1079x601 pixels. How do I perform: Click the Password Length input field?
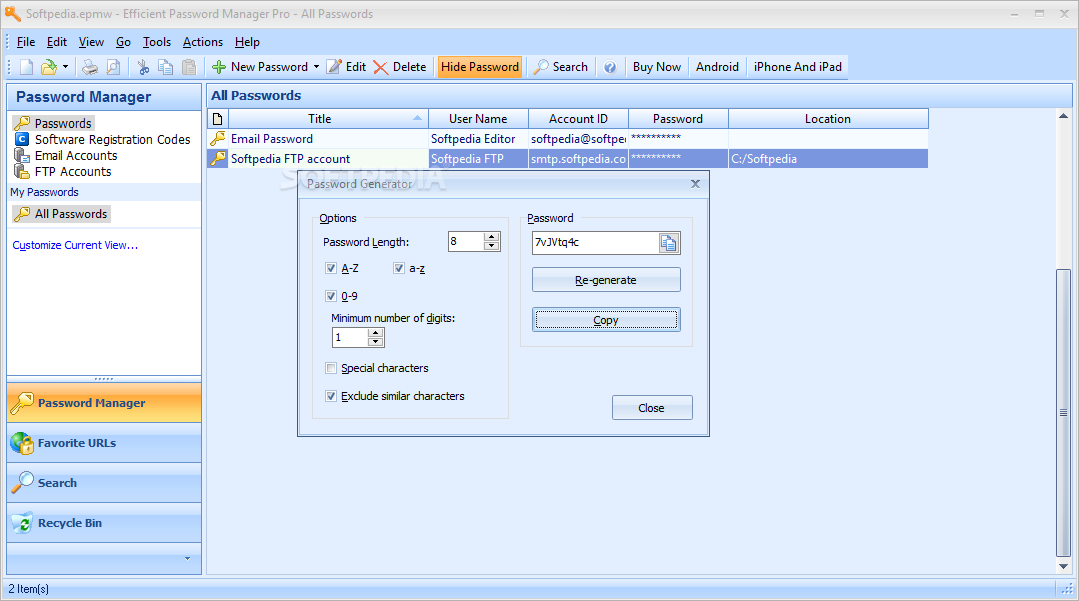[x=466, y=241]
